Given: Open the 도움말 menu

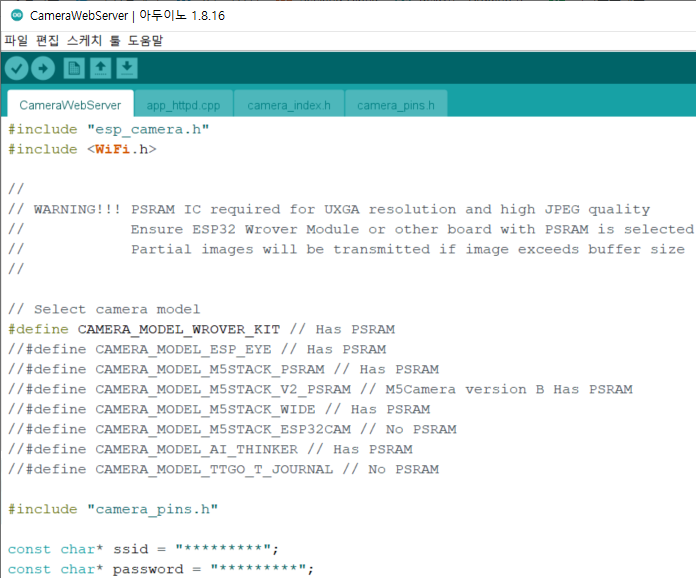Looking at the screenshot, I should 145,41.
